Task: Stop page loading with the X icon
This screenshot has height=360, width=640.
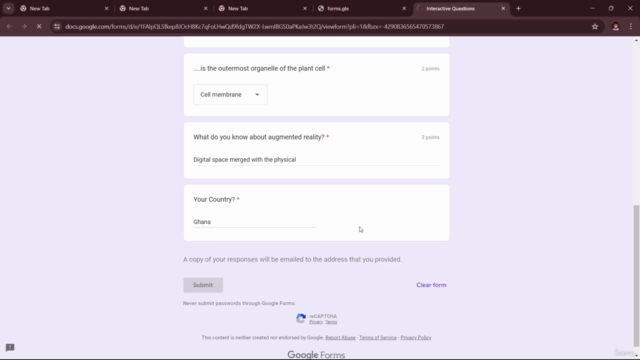Action: [x=39, y=27]
